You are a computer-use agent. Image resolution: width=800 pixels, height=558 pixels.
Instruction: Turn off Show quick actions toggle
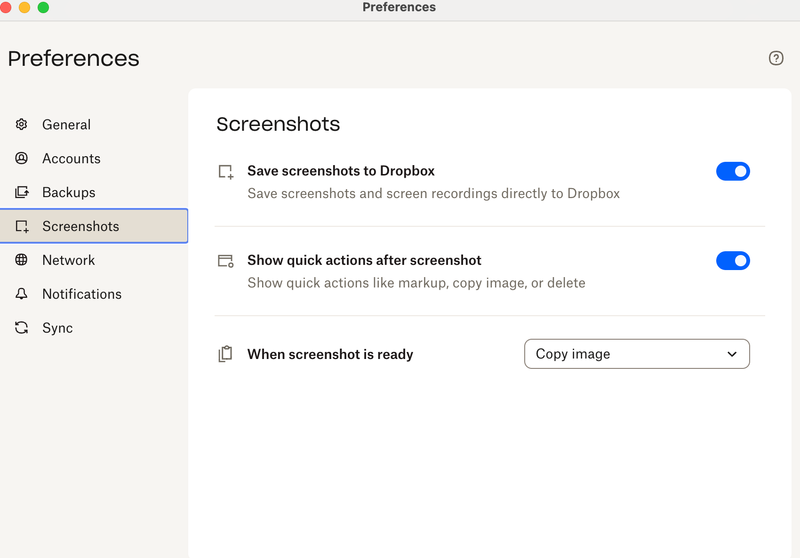click(732, 261)
